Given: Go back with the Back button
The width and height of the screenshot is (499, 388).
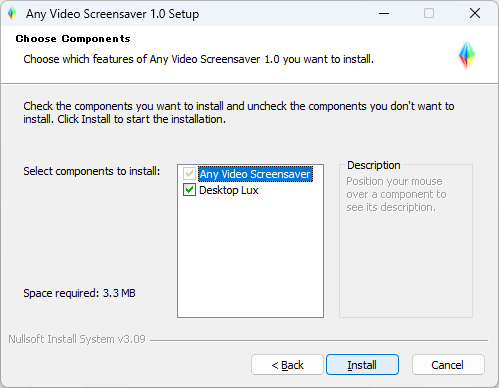Looking at the screenshot, I should (287, 365).
